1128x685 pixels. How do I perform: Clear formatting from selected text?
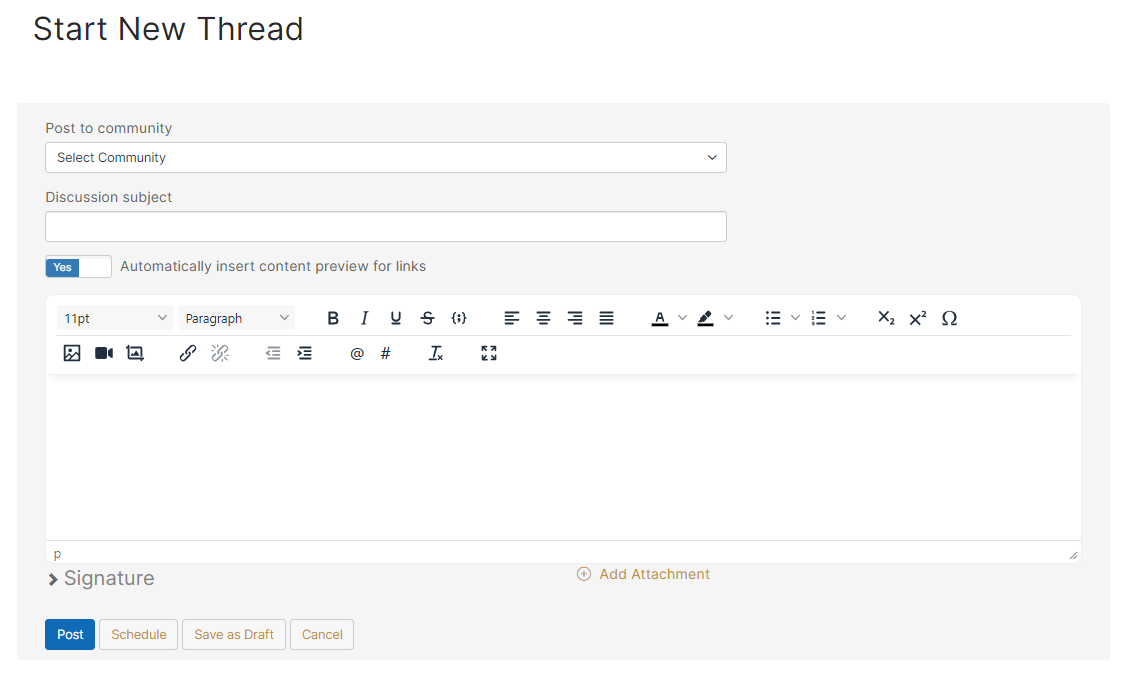click(x=436, y=353)
